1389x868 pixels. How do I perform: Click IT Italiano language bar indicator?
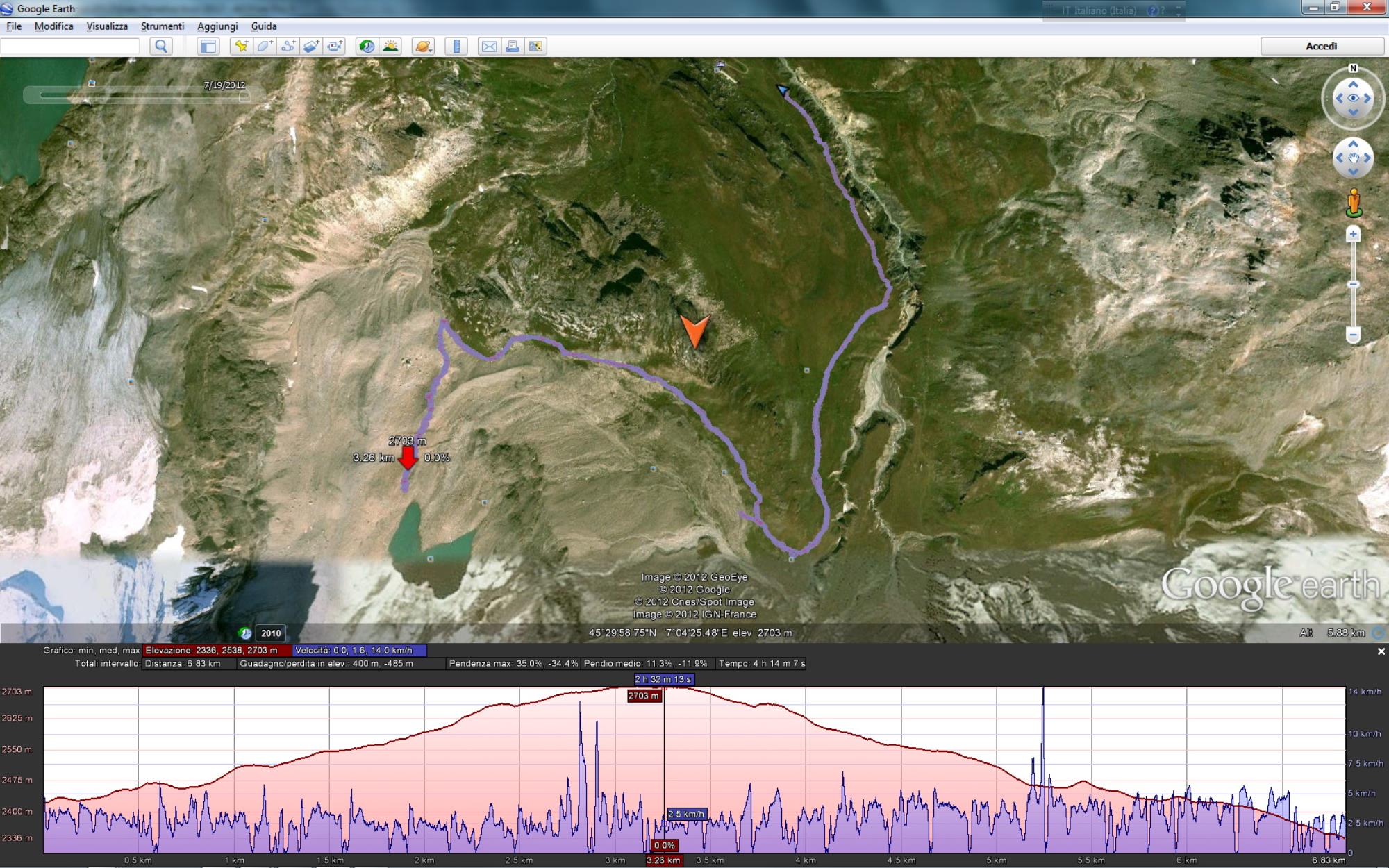(x=1099, y=10)
